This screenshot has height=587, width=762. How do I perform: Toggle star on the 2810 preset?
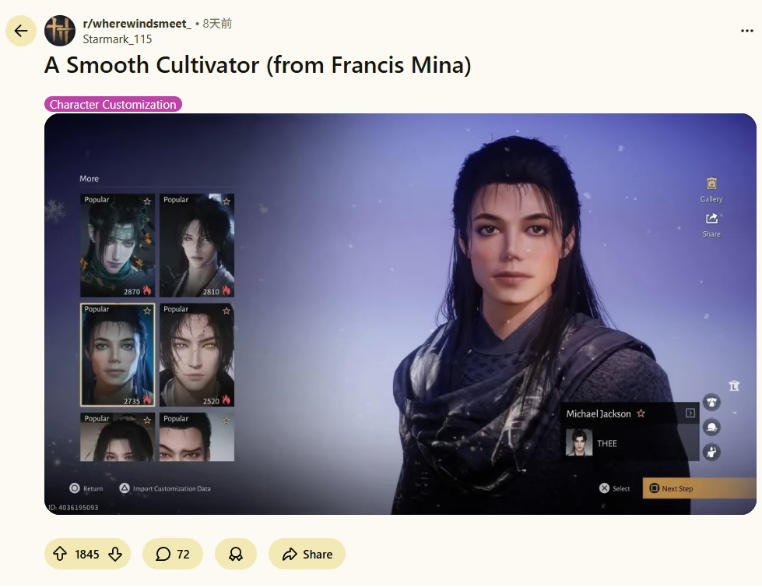click(x=226, y=201)
